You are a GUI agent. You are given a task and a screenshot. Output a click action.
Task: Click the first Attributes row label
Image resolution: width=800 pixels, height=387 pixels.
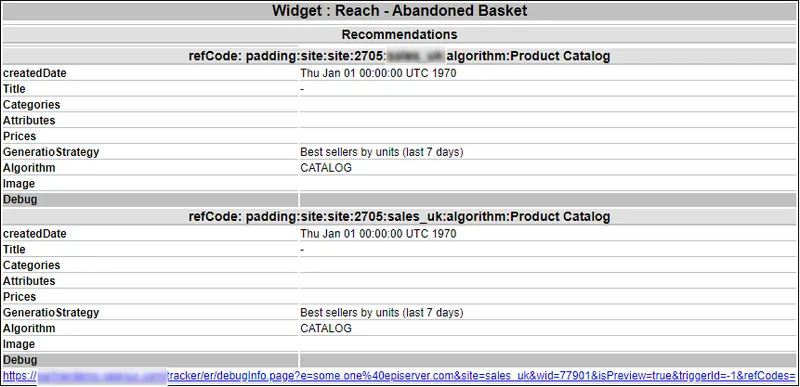click(29, 121)
